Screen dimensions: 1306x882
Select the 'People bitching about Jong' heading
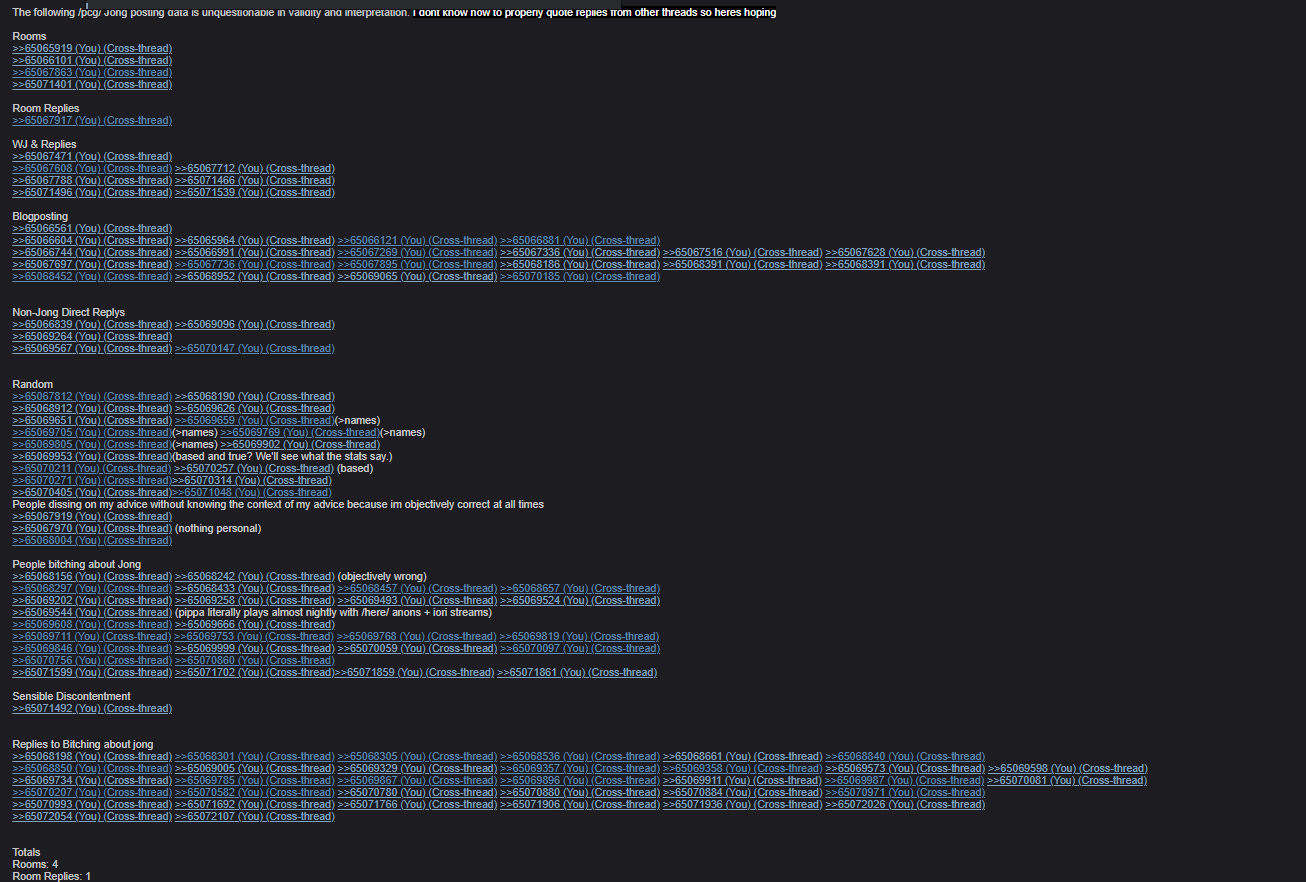pos(76,564)
